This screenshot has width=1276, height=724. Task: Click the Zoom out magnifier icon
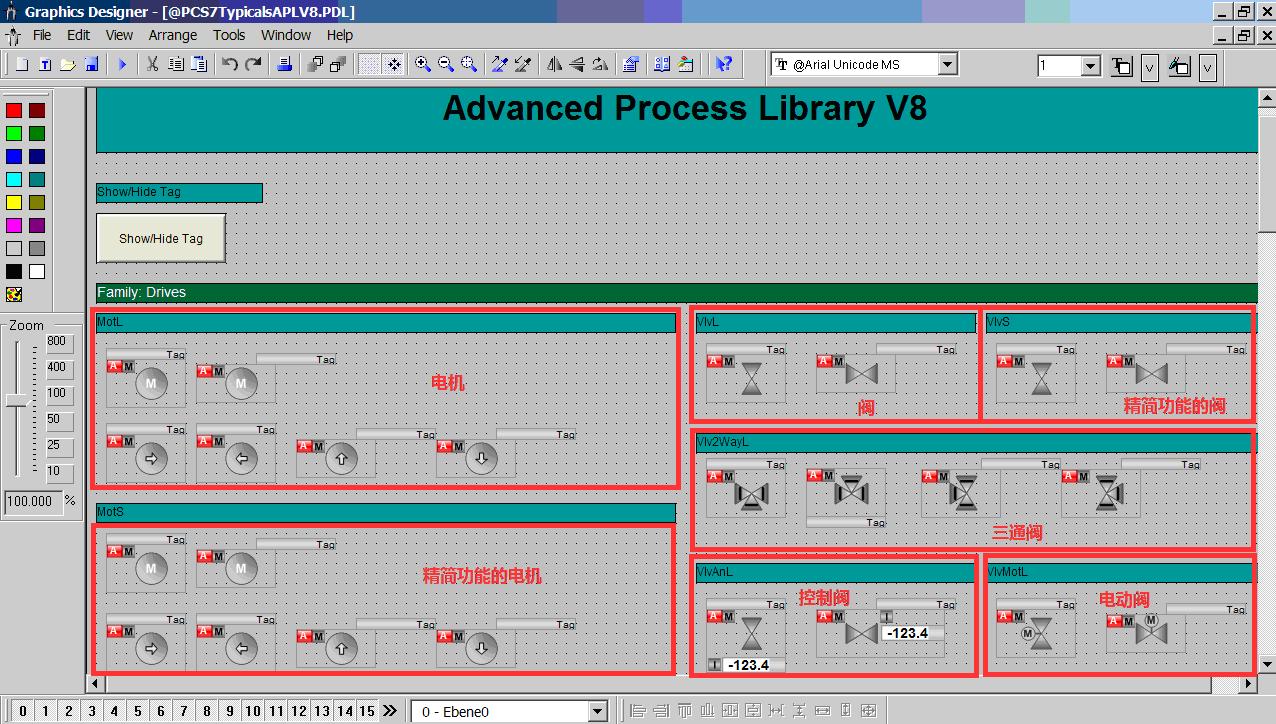pyautogui.click(x=446, y=64)
